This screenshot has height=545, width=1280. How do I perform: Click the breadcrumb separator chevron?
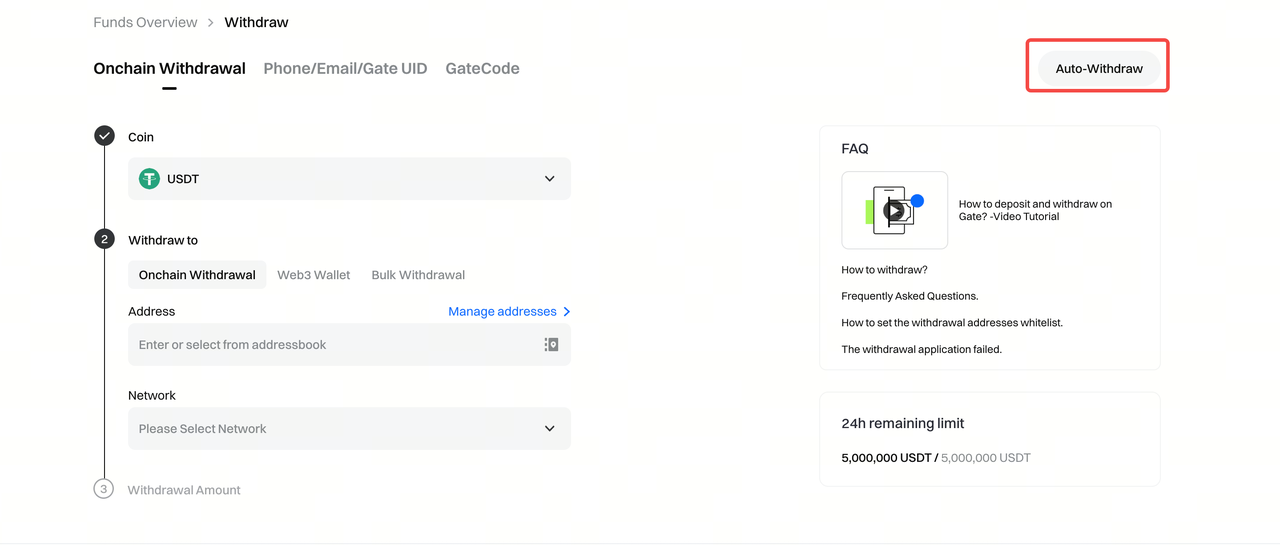(x=211, y=22)
